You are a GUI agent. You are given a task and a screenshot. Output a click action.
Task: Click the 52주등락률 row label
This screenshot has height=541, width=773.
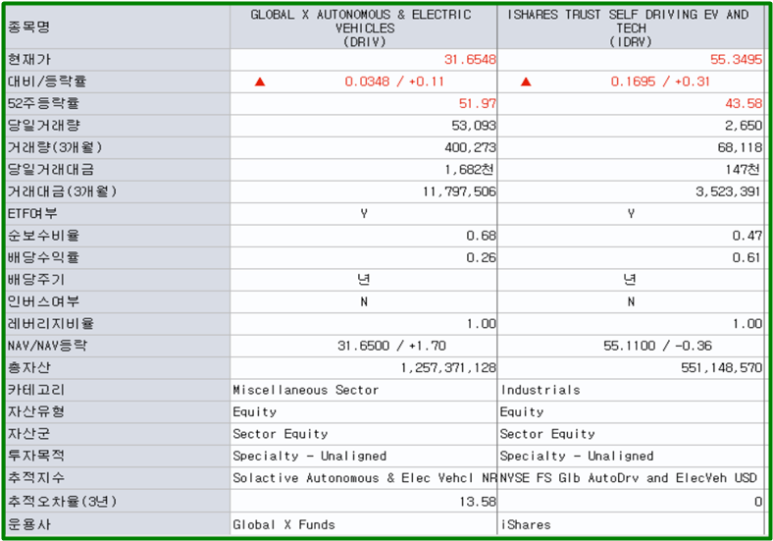click(x=43, y=104)
